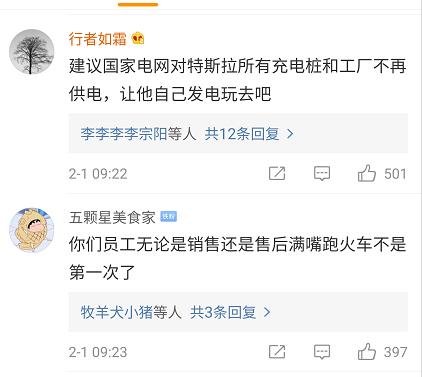Like 行者如霜's comment with 501 likes
Viewport: 422px width, 377px height.
(x=367, y=173)
